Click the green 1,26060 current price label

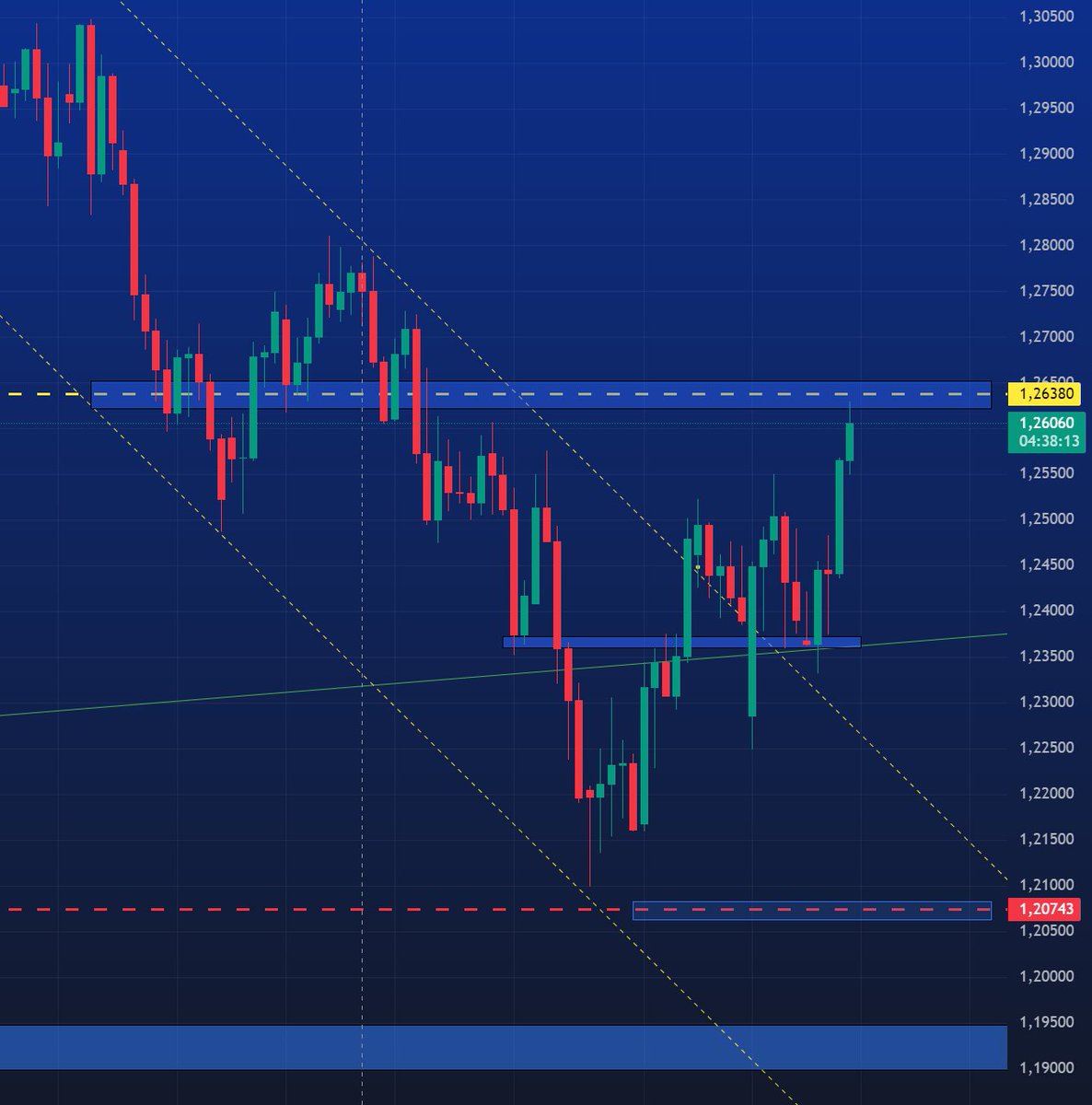coord(1046,424)
